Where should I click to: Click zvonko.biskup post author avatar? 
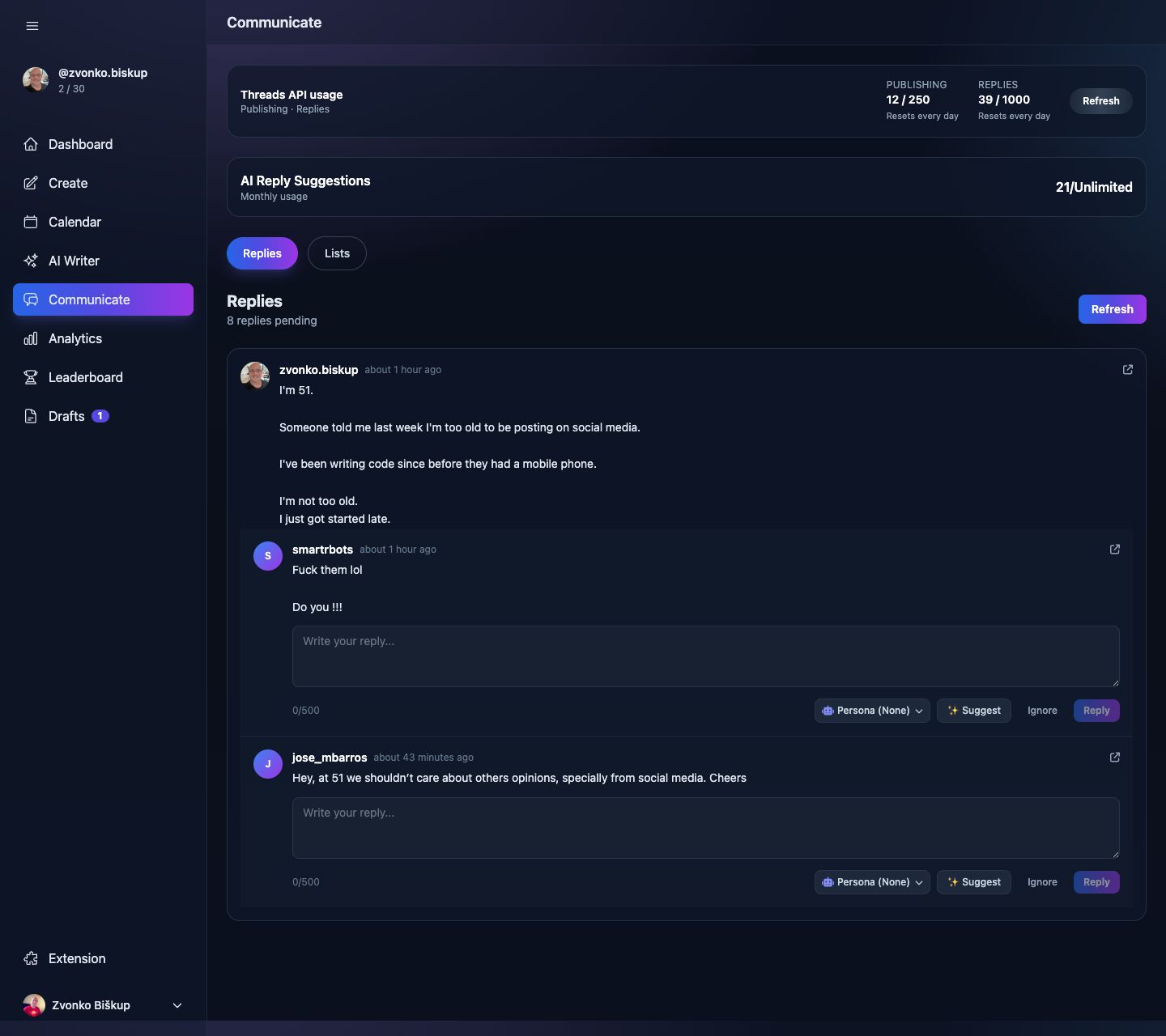tap(255, 376)
